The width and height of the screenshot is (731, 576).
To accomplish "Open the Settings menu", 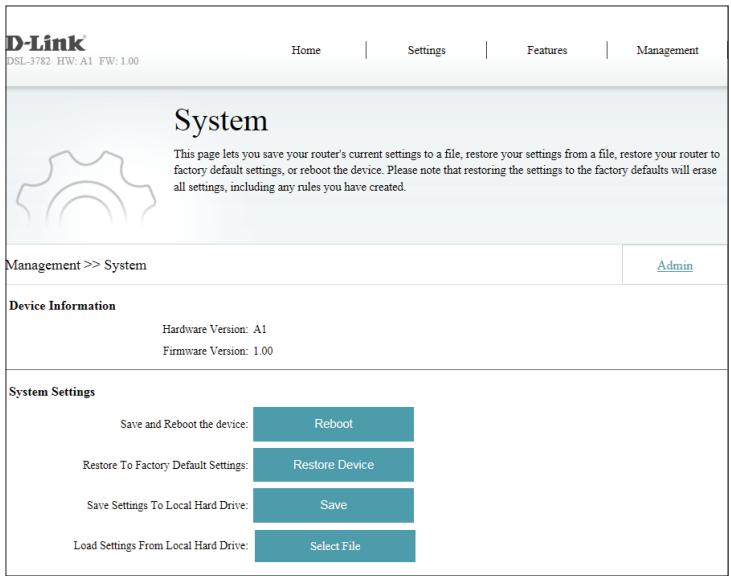I will click(x=427, y=50).
